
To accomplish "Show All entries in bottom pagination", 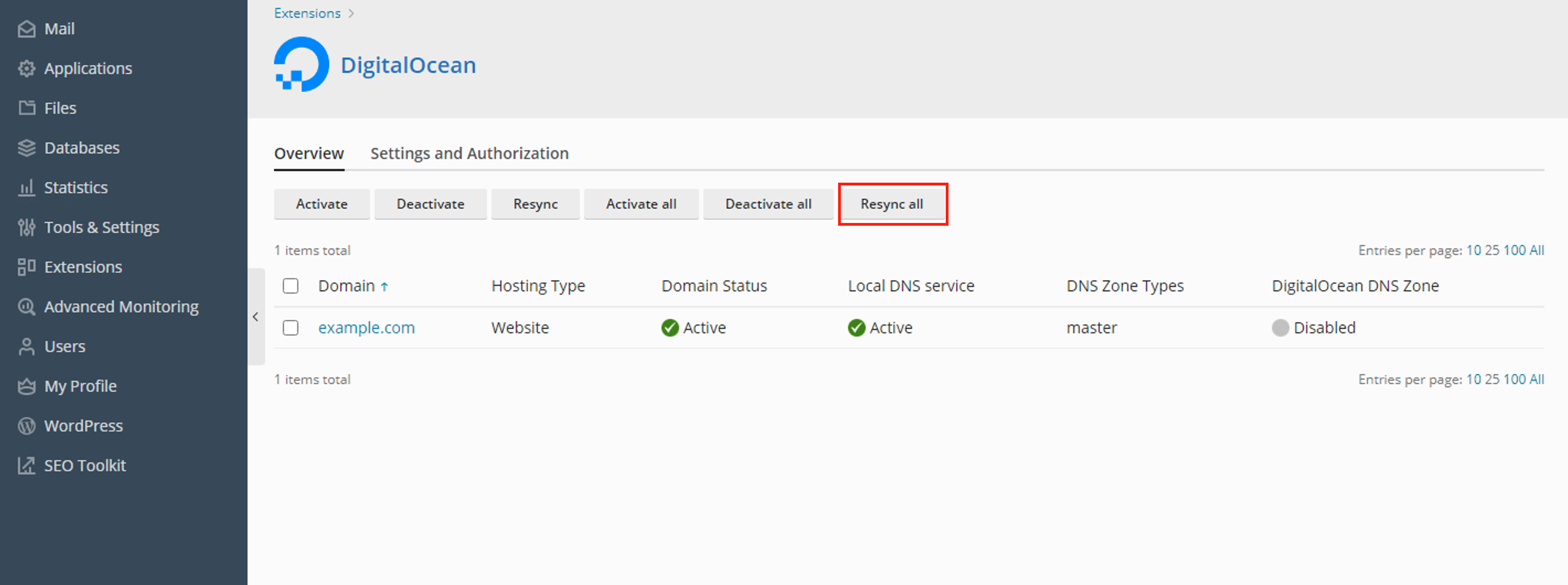I will (x=1537, y=379).
